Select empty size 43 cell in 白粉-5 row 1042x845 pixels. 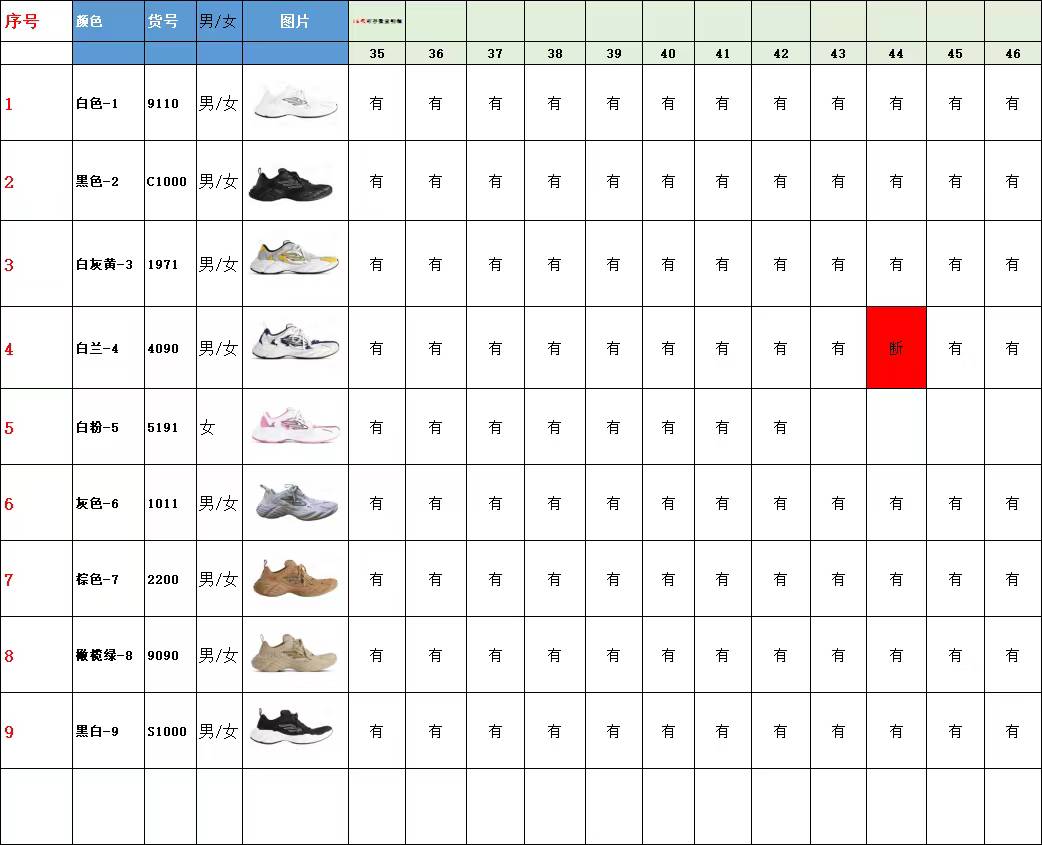point(839,426)
